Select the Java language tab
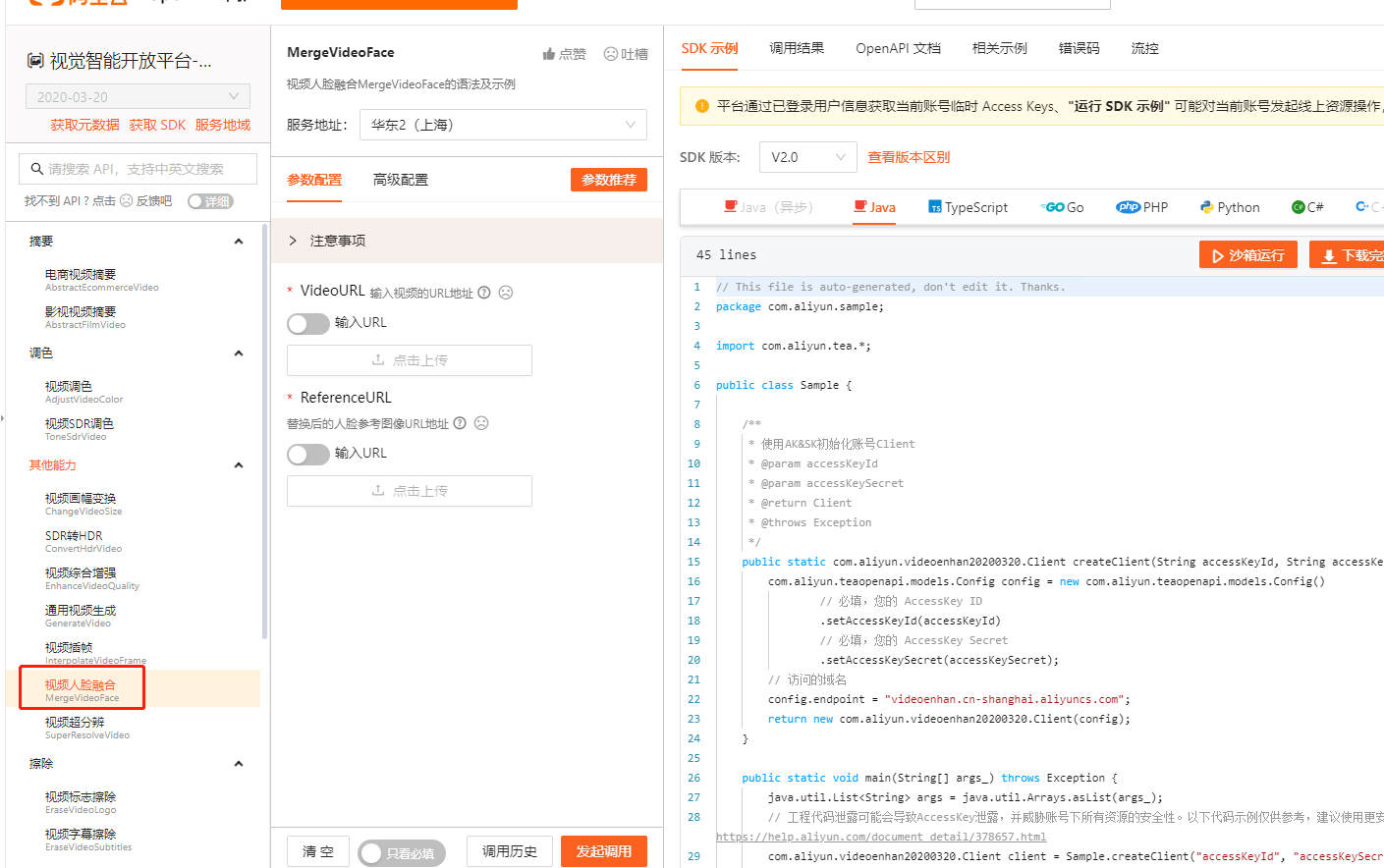1384x868 pixels. click(x=874, y=207)
